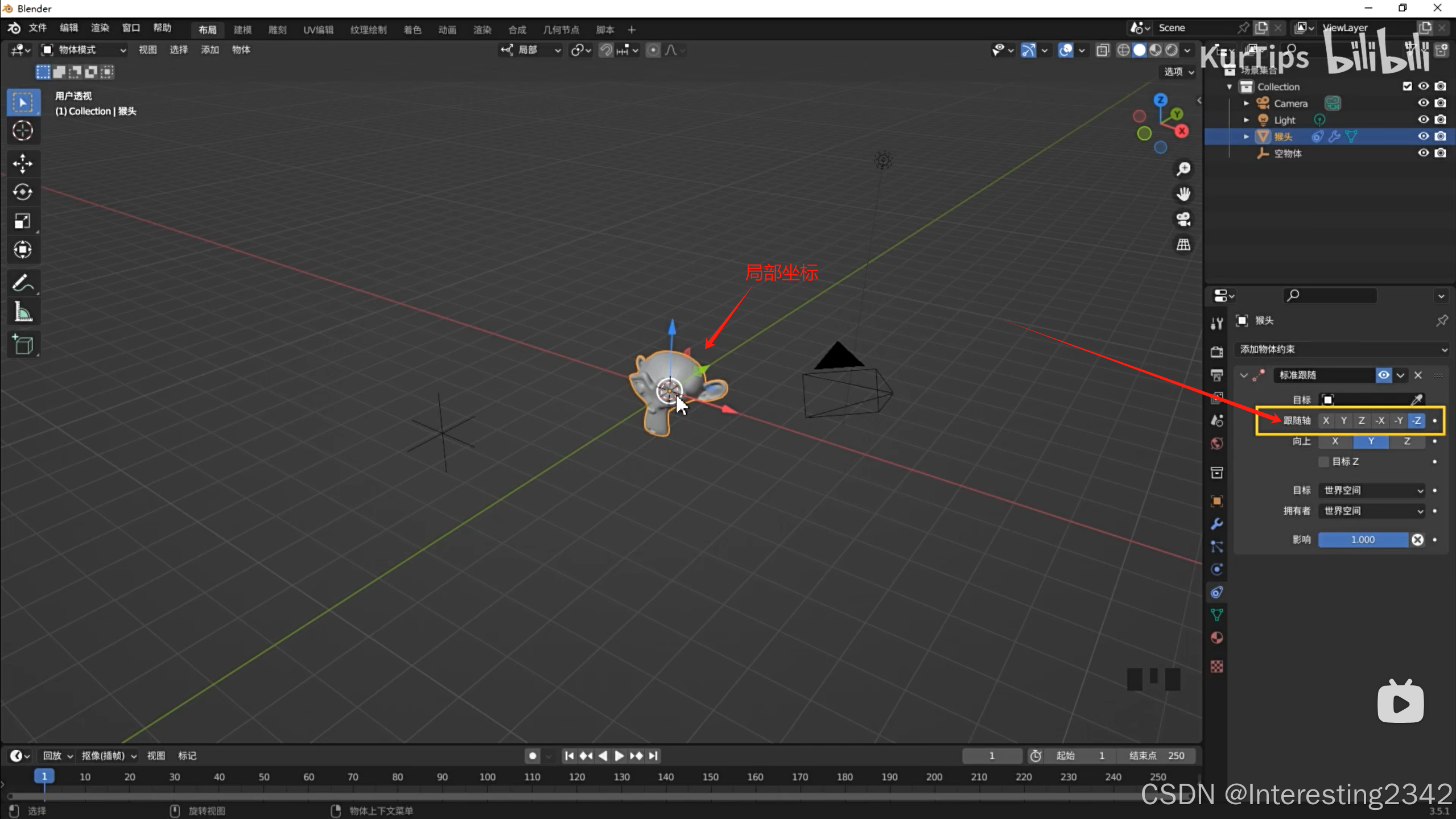Select the Scale tool

(23, 221)
